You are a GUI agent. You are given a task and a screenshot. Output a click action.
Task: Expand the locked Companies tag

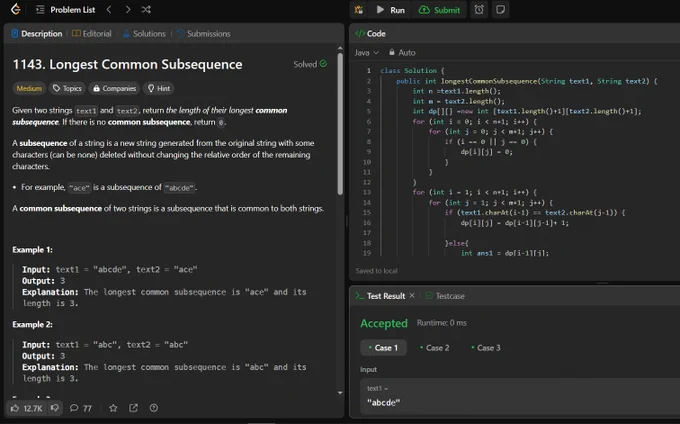[114, 88]
